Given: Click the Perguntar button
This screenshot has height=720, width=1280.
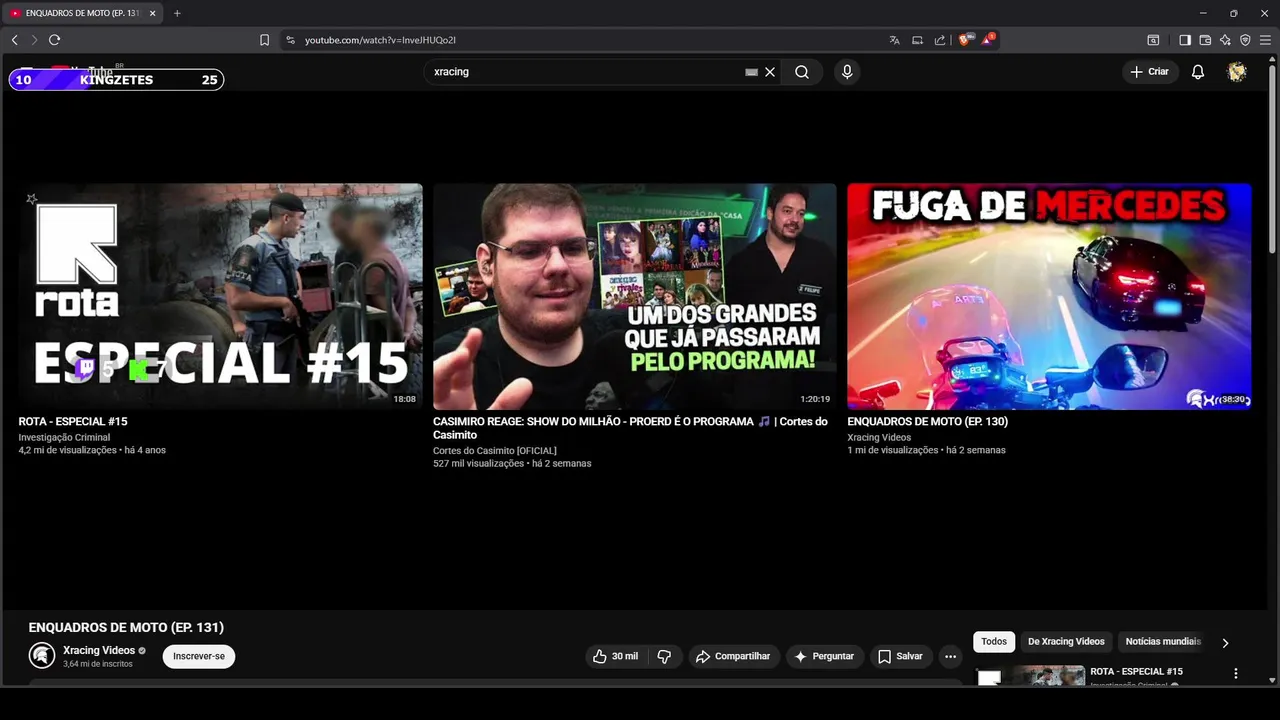Looking at the screenshot, I should tap(824, 656).
